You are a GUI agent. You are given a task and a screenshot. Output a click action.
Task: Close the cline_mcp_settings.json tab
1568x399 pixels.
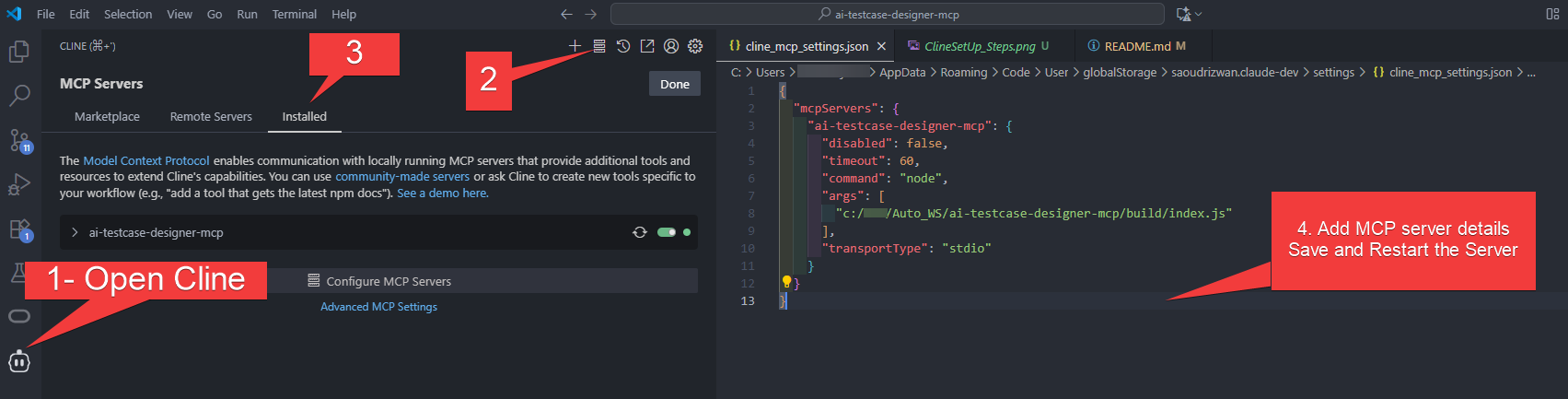tap(881, 46)
